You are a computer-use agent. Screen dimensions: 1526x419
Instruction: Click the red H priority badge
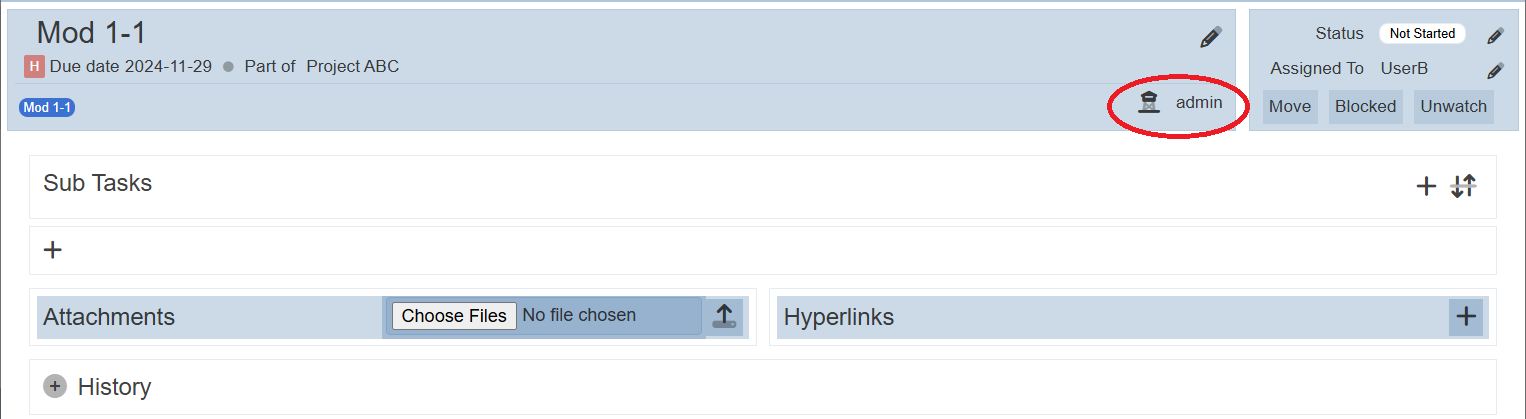point(34,67)
